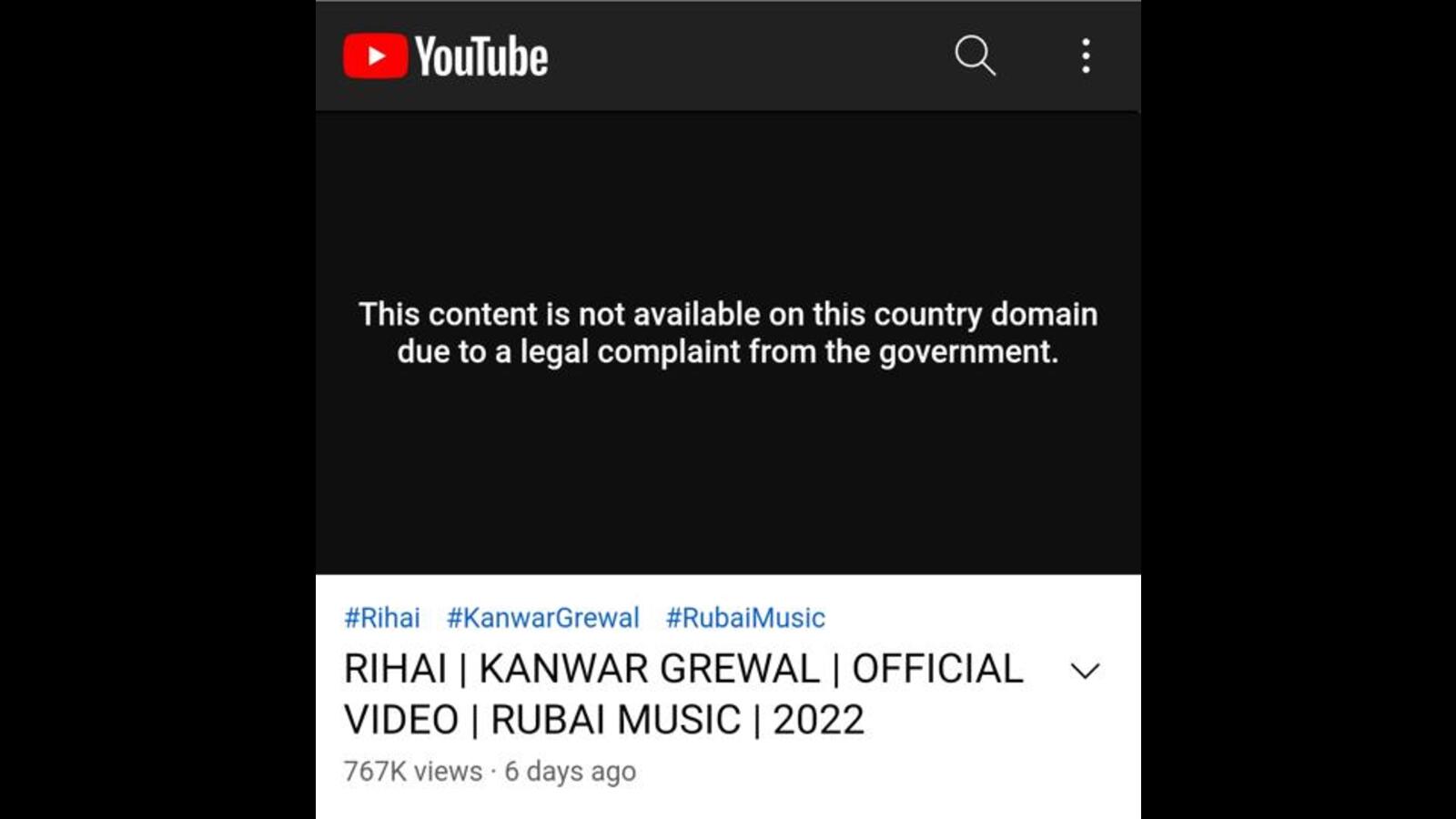Click header gap between search and menu icons
This screenshot has height=819, width=1456.
point(1037,56)
